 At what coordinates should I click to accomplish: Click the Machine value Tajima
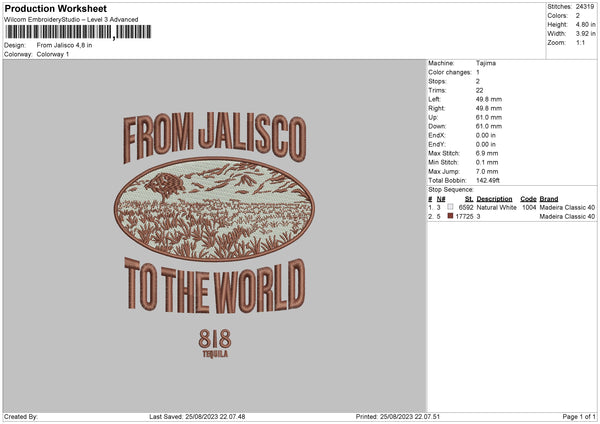point(486,63)
